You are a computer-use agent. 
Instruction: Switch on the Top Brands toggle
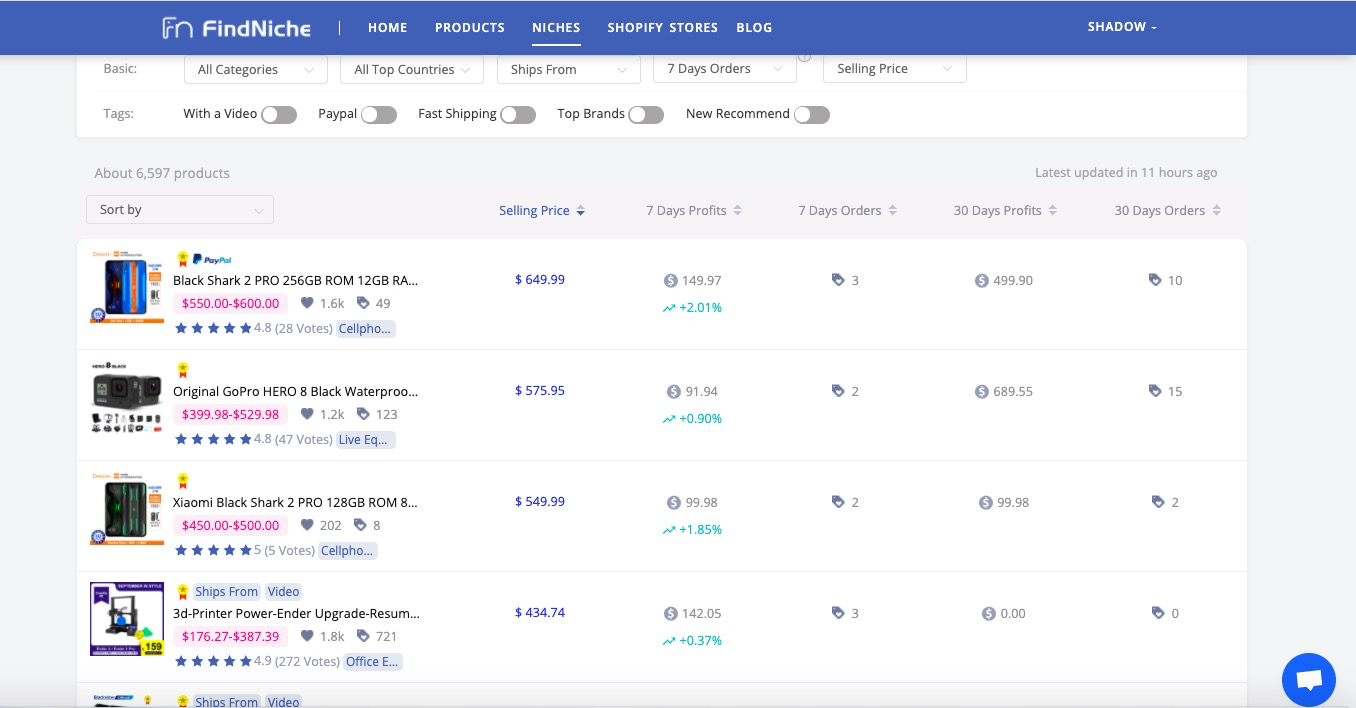646,115
